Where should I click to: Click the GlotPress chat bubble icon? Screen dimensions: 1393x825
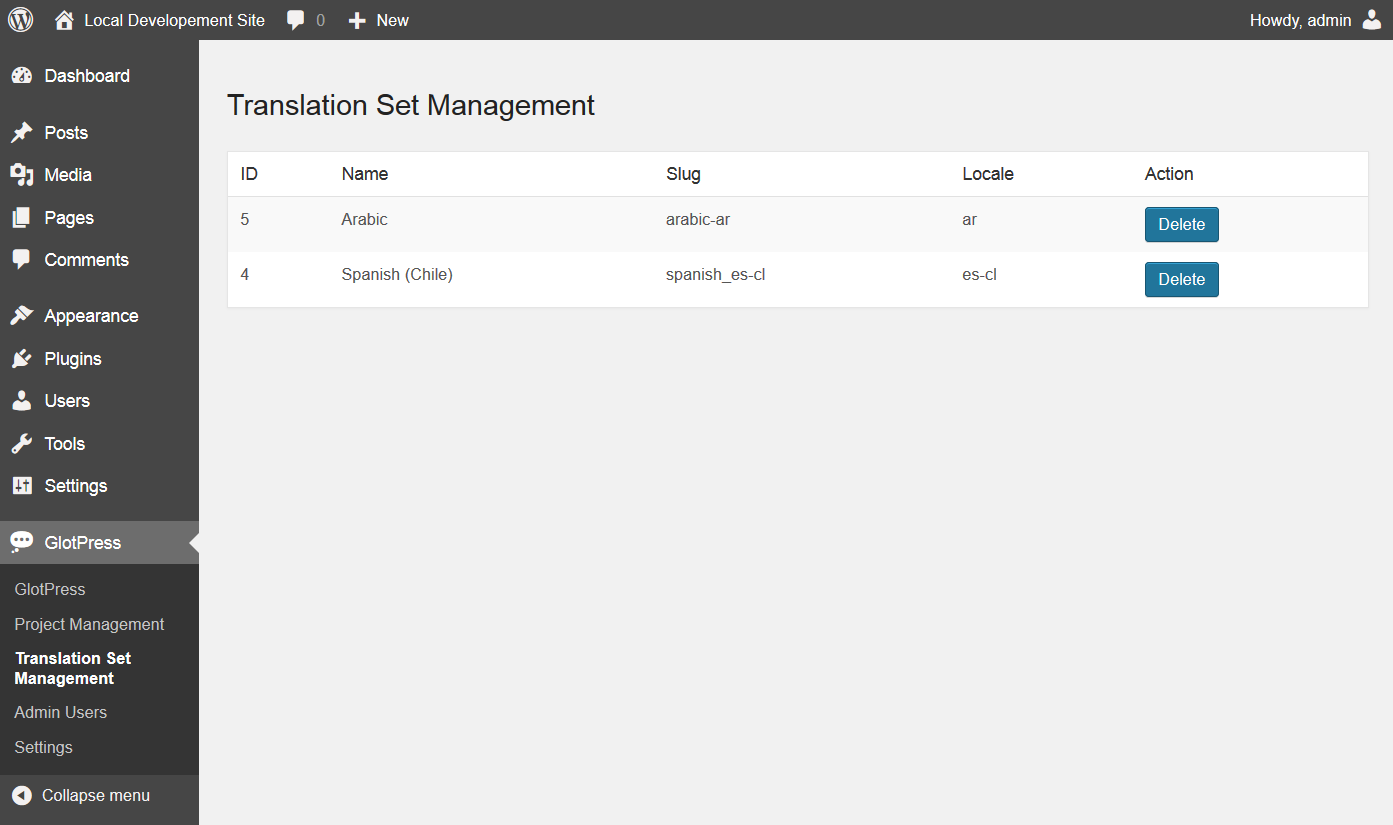(22, 543)
